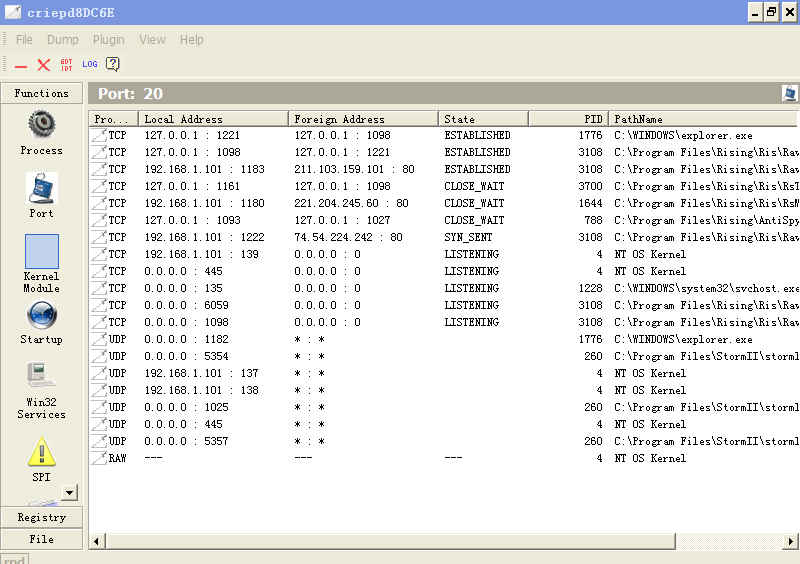800x564 pixels.
Task: Select PID 3700 cell
Action: pyautogui.click(x=590, y=186)
